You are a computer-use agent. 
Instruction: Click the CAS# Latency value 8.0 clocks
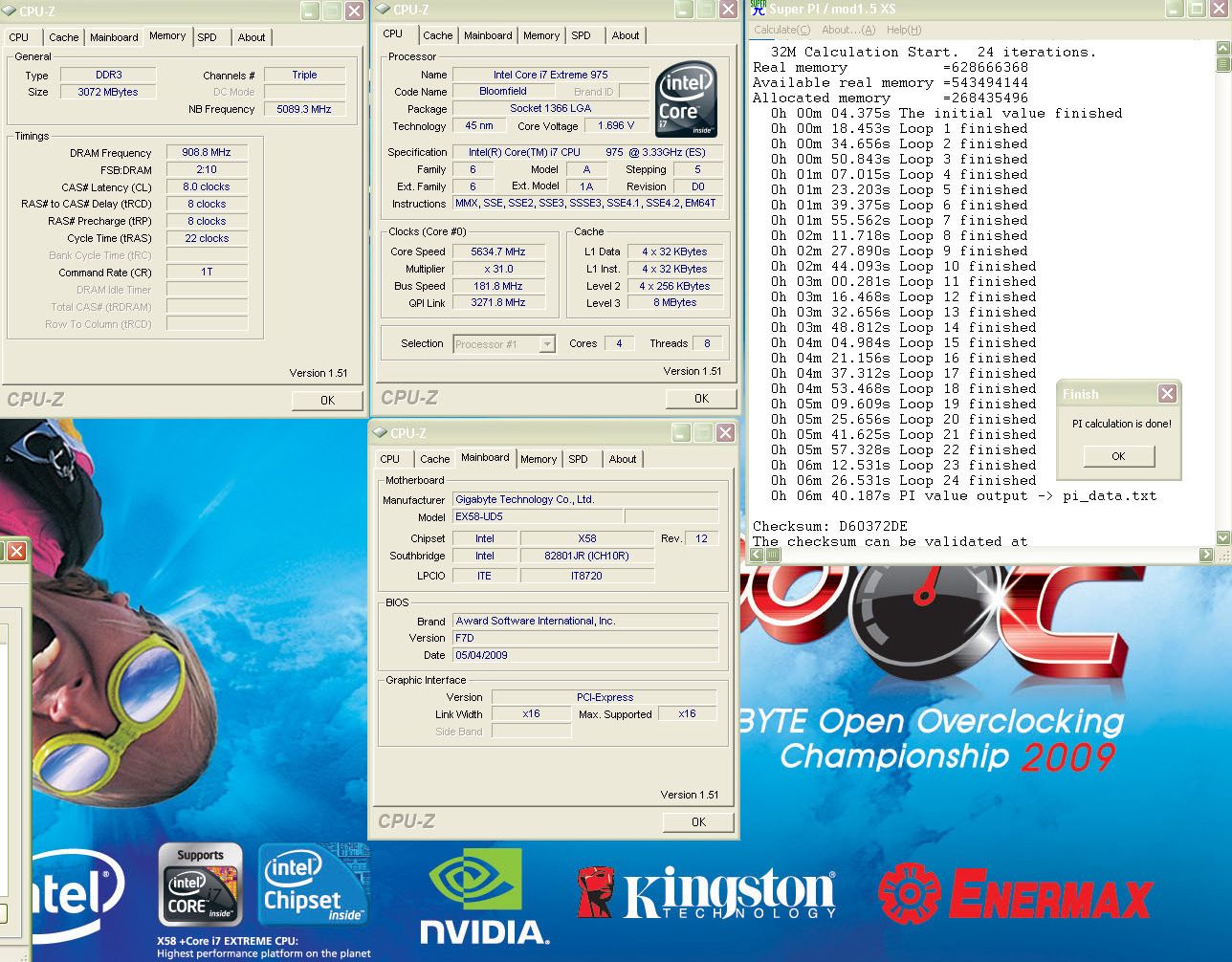(x=207, y=186)
